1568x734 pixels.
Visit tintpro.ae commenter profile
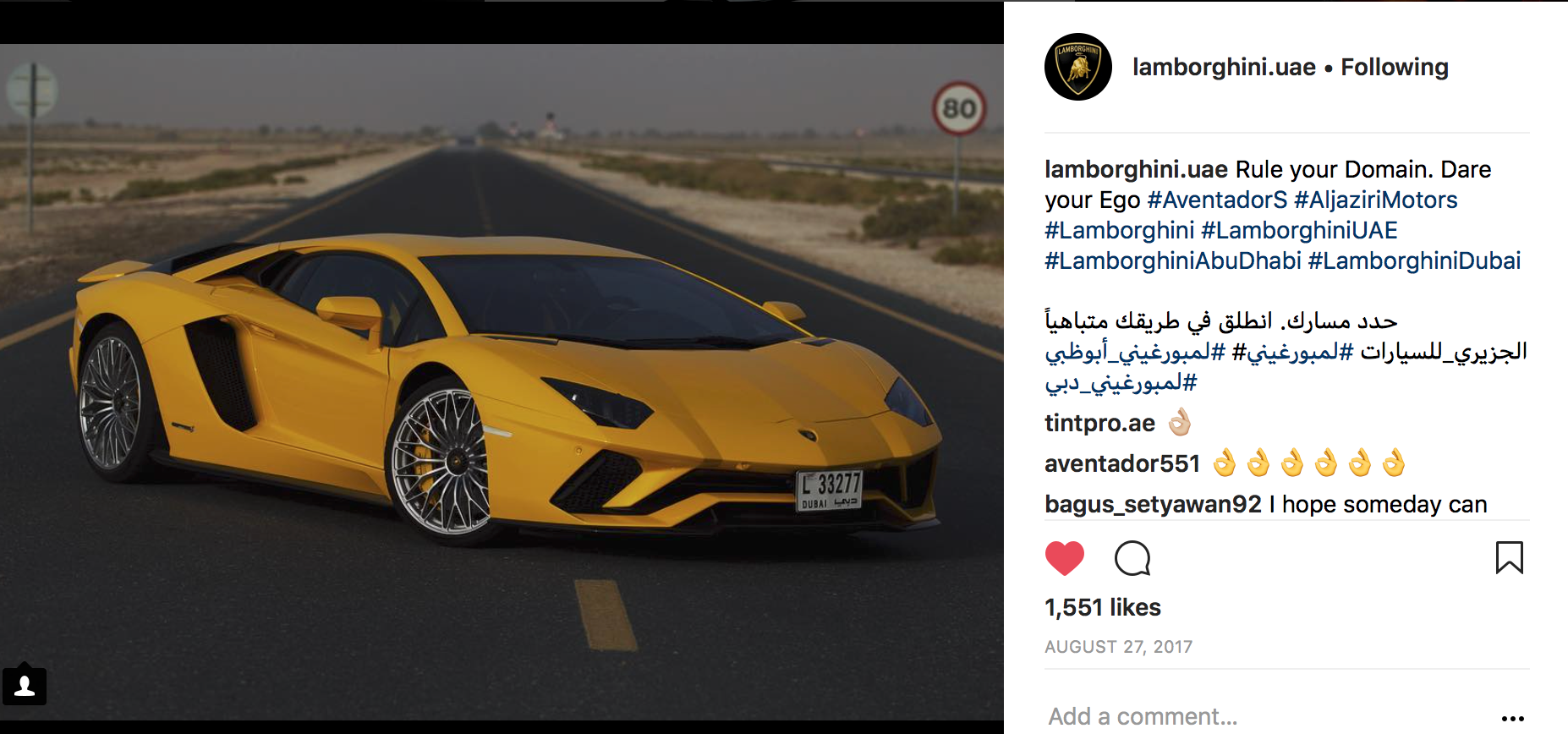tap(1099, 423)
